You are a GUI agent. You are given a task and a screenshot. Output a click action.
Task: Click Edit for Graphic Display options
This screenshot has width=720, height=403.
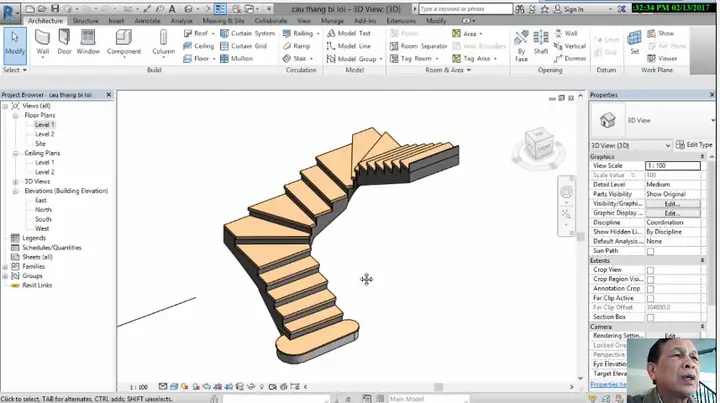672,213
